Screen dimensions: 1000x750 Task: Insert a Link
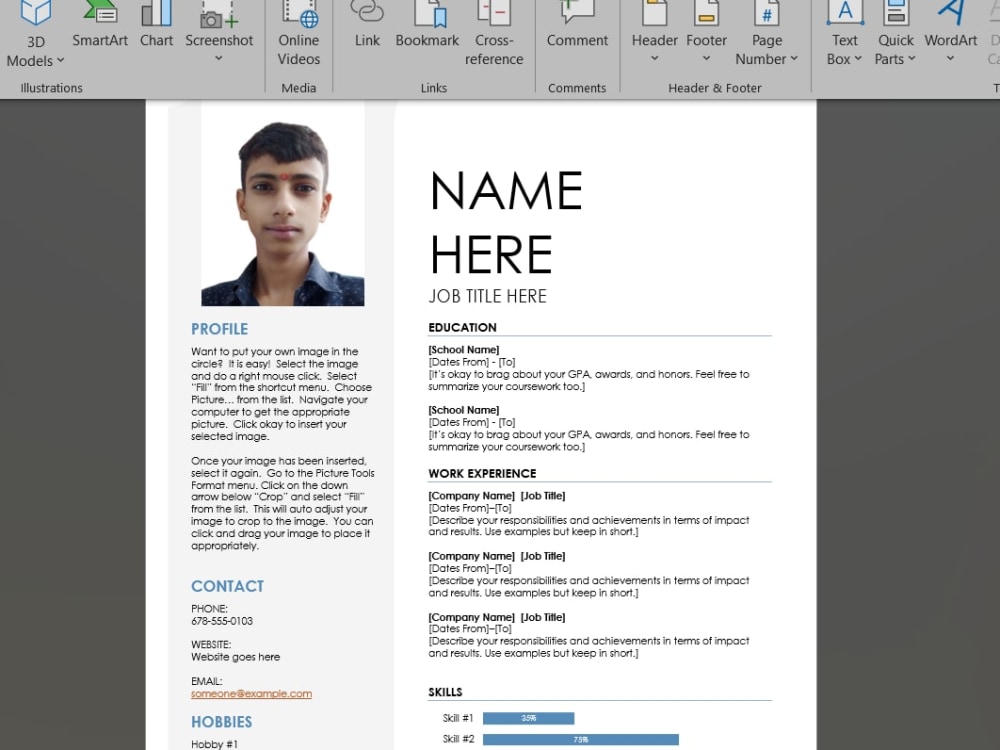pyautogui.click(x=367, y=26)
